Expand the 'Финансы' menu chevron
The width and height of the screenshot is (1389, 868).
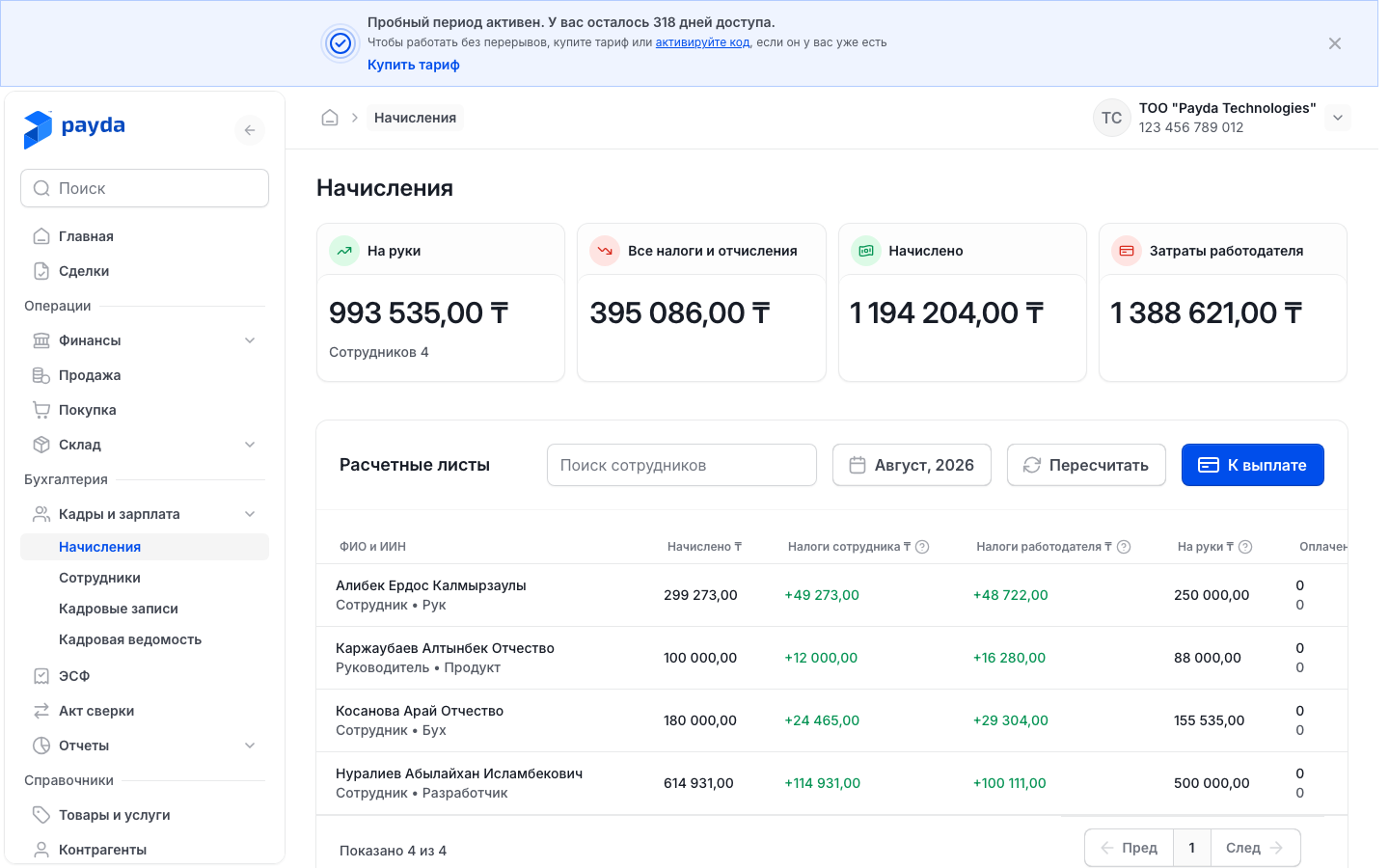click(x=250, y=340)
